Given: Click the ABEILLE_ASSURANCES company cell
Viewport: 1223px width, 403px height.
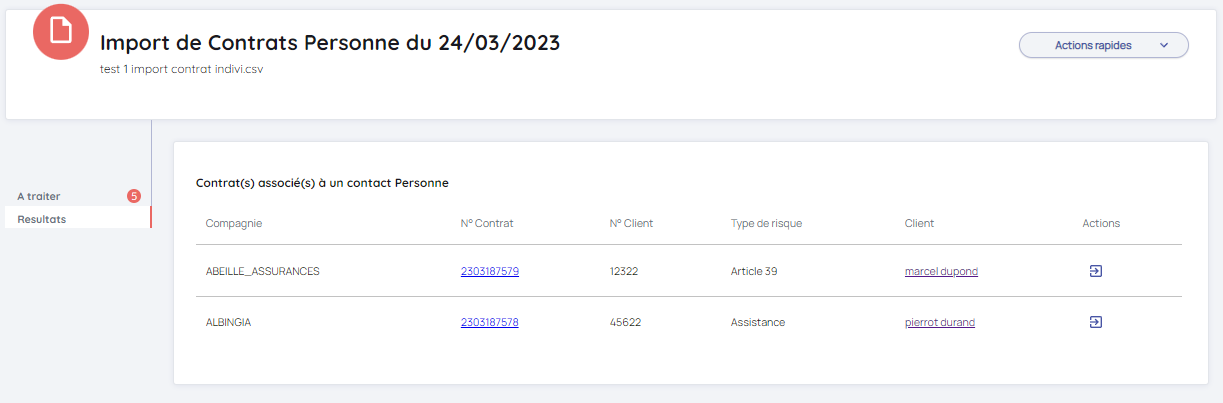Looking at the screenshot, I should [x=262, y=271].
